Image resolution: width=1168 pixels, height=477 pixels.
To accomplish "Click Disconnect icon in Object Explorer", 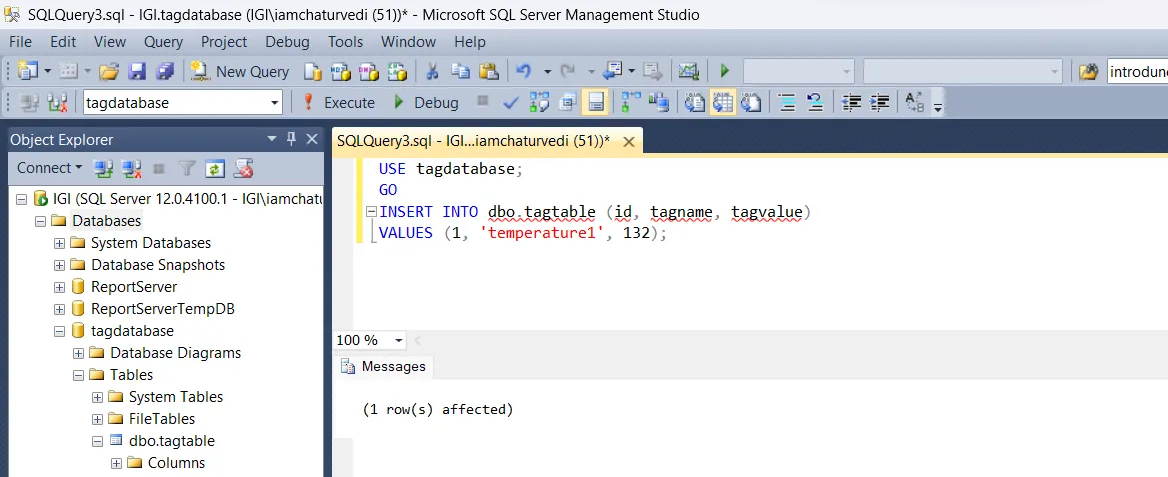I will tap(131, 168).
